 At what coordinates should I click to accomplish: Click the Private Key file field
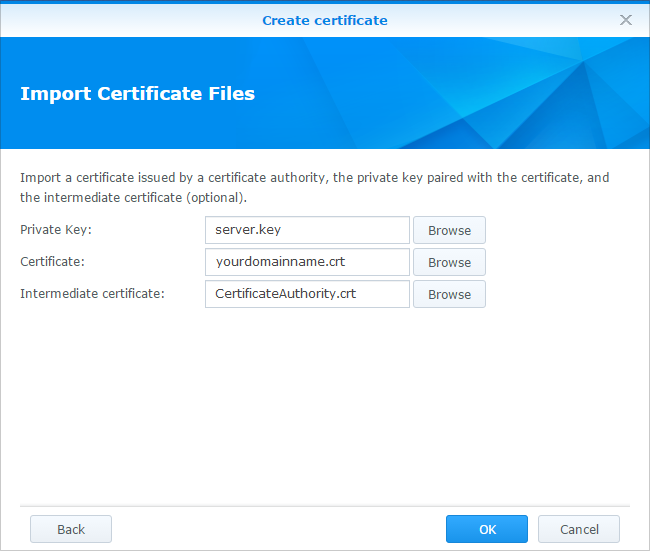307,230
